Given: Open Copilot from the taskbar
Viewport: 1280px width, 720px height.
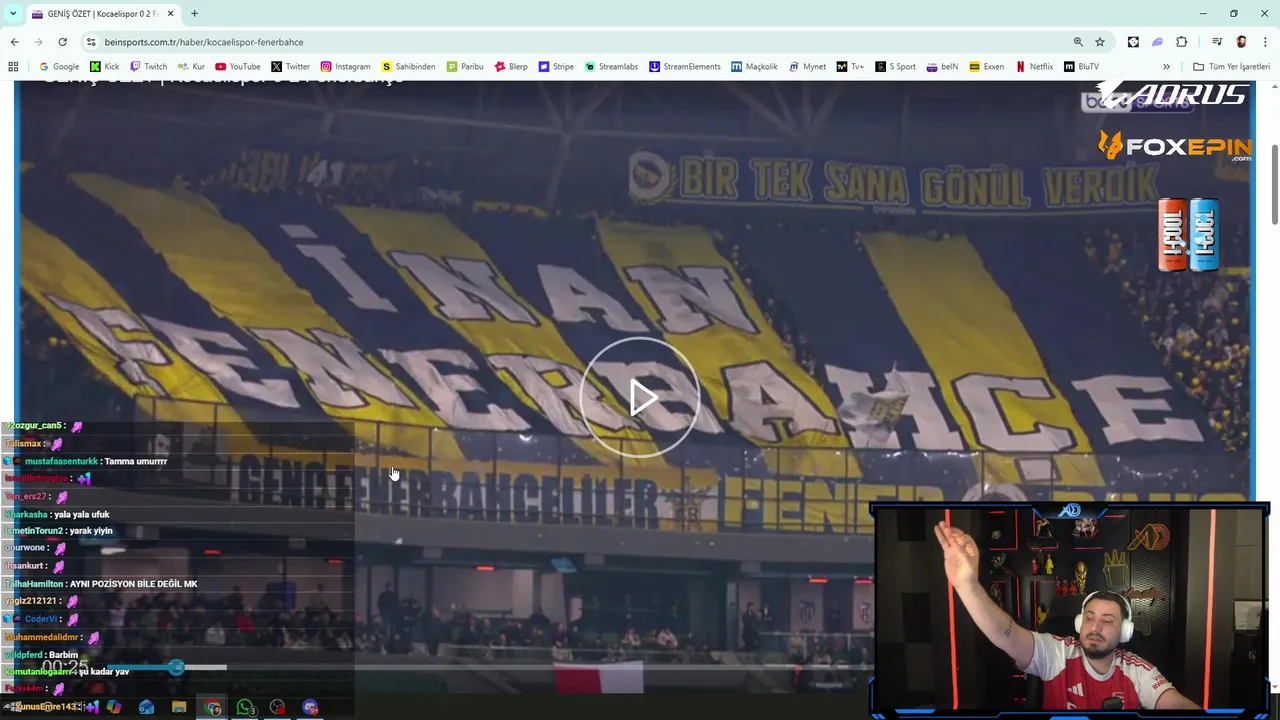Looking at the screenshot, I should click(114, 707).
